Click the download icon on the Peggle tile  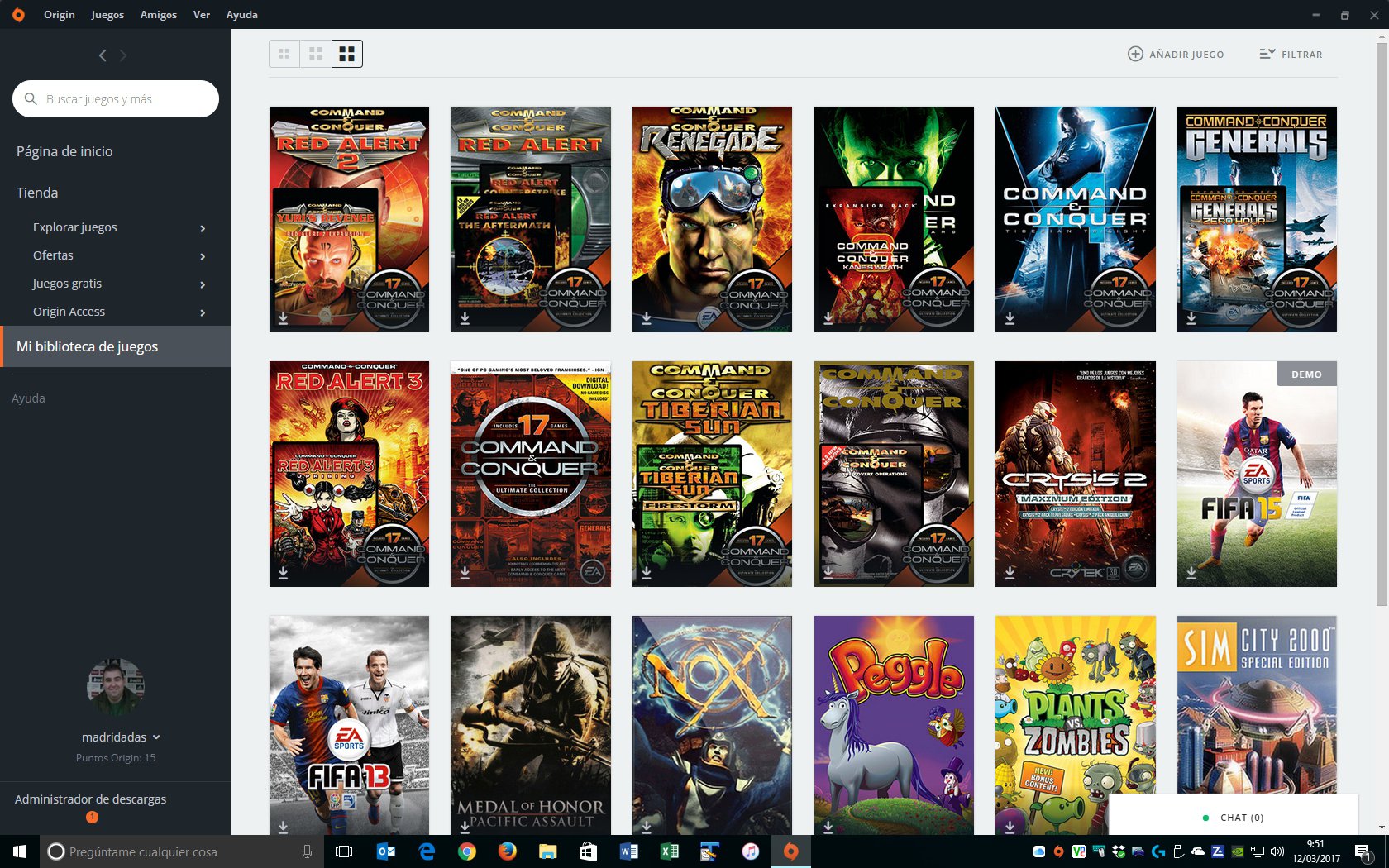(828, 826)
